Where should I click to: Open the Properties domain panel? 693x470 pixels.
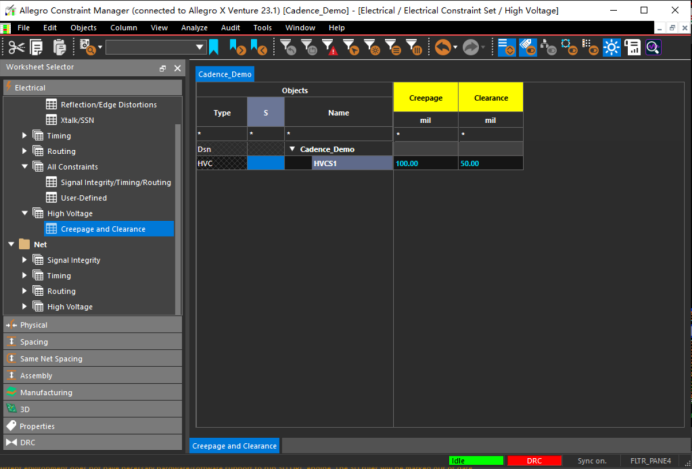pos(93,426)
